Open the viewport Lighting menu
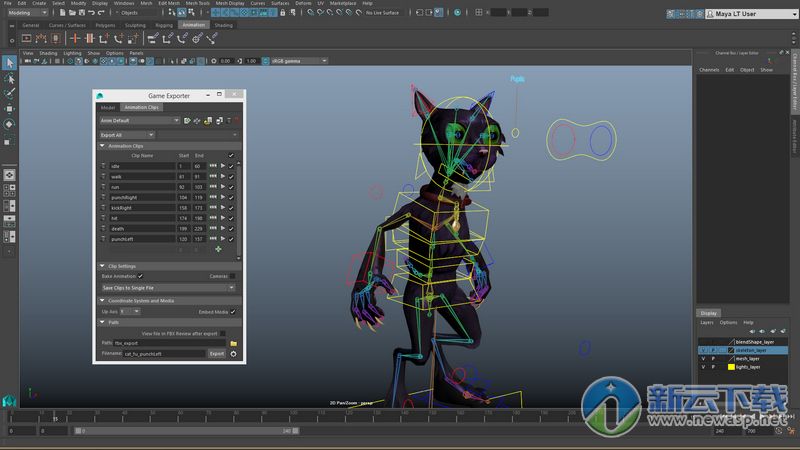 pos(72,53)
